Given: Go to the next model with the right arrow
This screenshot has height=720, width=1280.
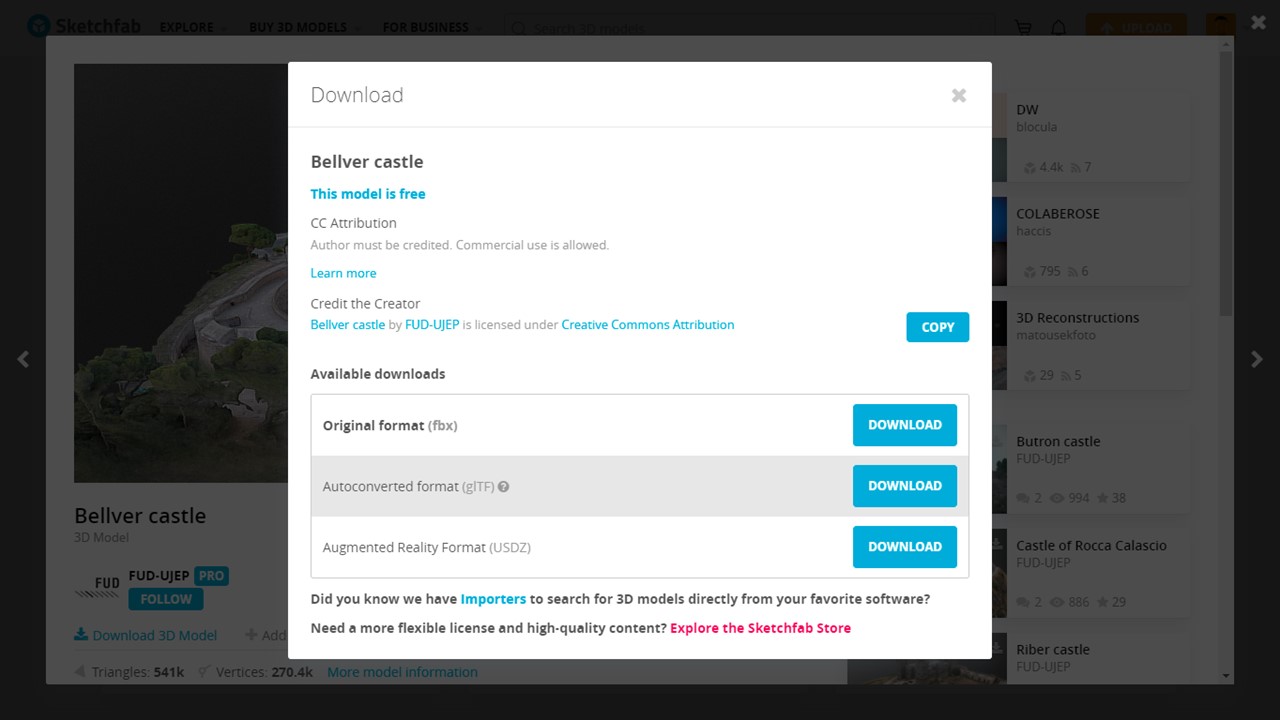Looking at the screenshot, I should click(x=1257, y=359).
